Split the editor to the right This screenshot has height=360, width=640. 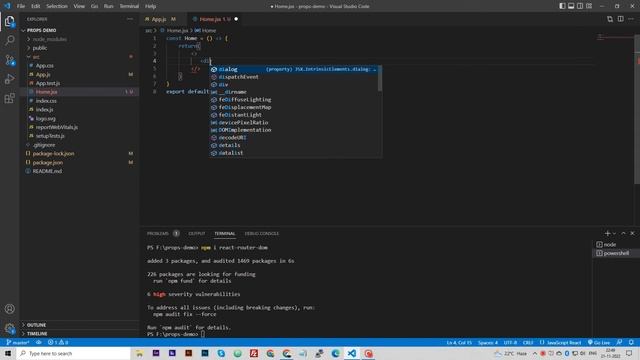click(x=620, y=19)
